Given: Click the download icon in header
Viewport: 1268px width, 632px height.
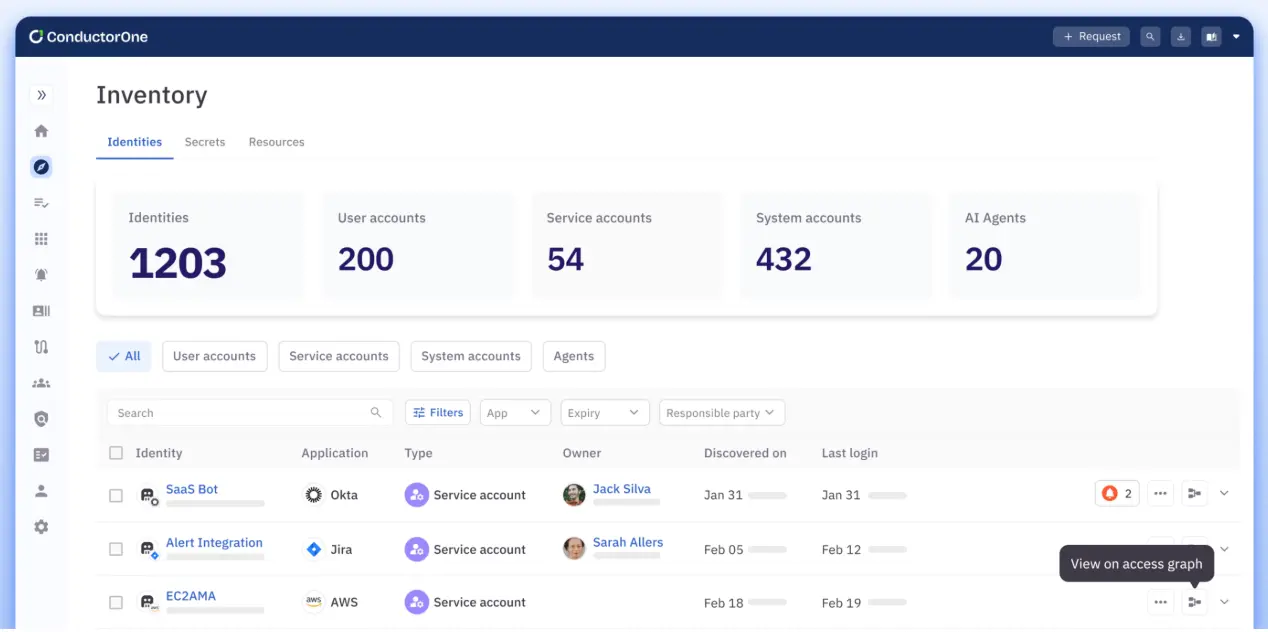Looking at the screenshot, I should 1181,37.
